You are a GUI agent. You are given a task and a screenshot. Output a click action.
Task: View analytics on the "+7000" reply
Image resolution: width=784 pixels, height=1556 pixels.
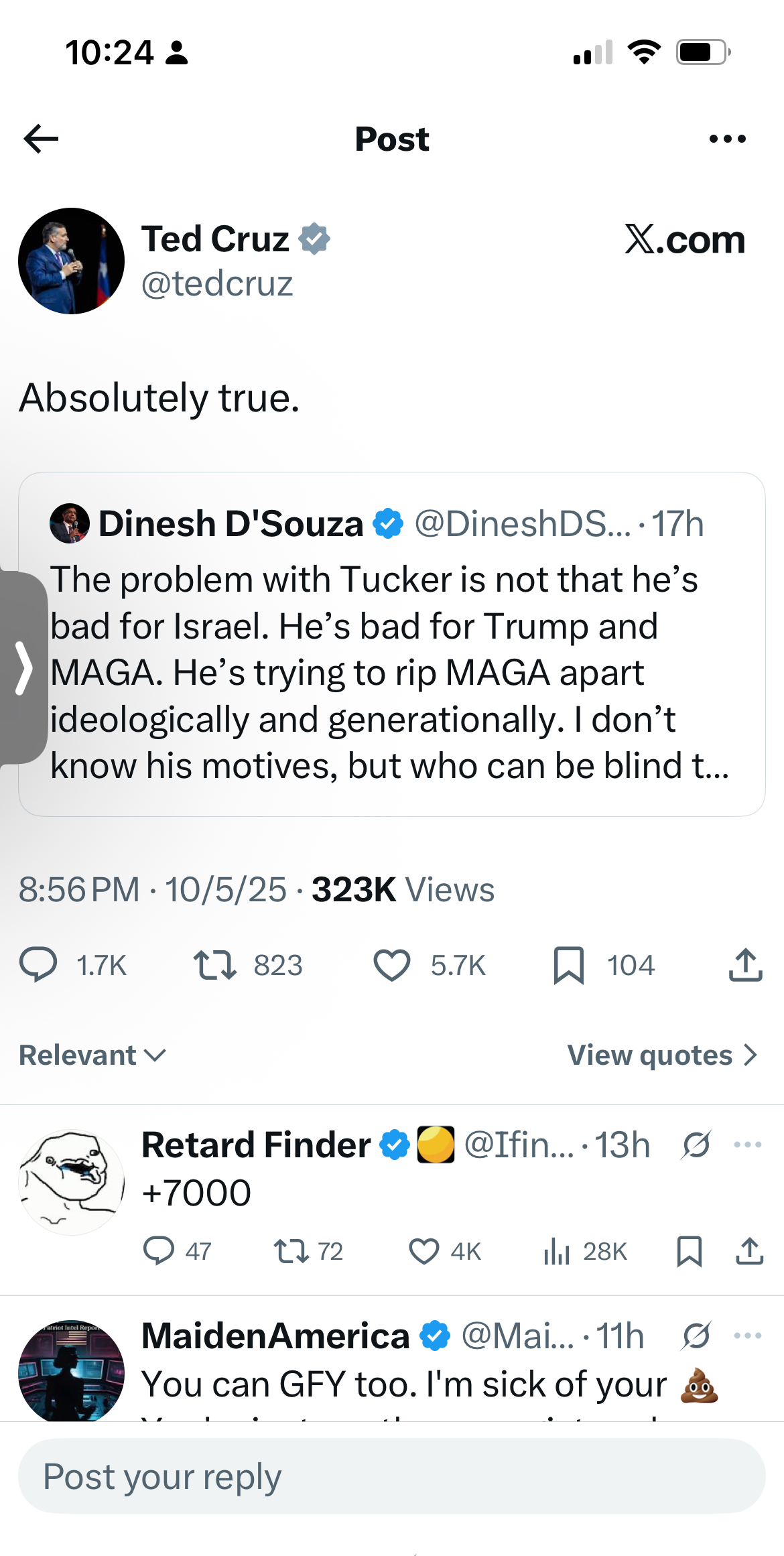pos(557,1251)
